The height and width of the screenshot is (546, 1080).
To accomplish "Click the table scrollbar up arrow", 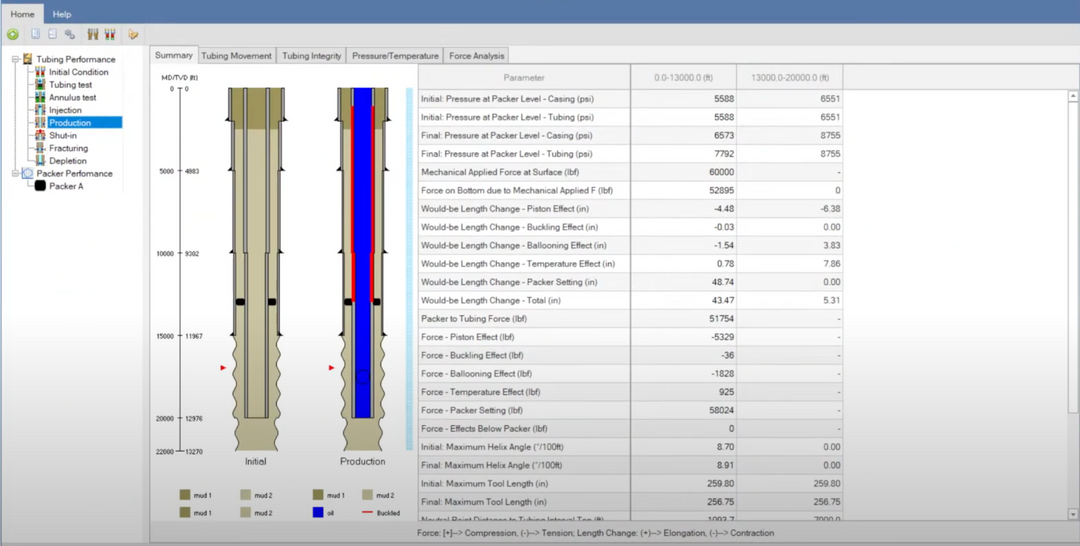I will tap(1072, 96).
